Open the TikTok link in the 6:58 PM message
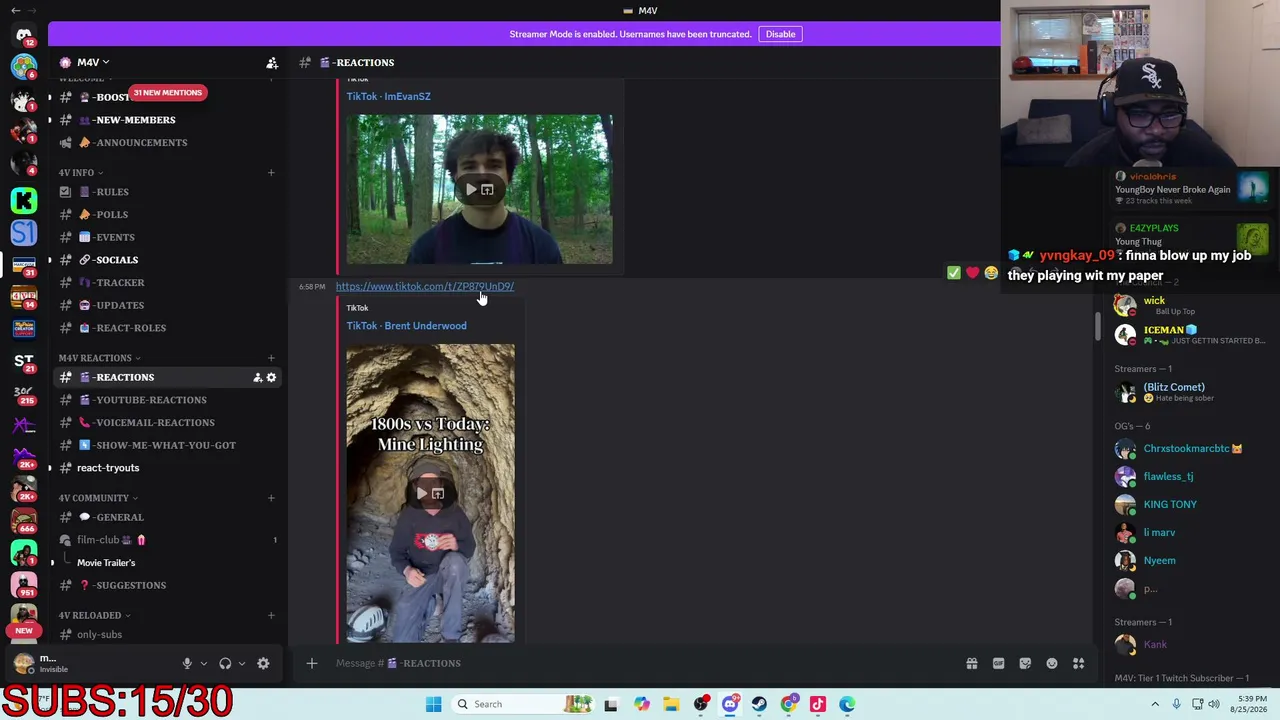Viewport: 1280px width, 720px height. coord(425,287)
